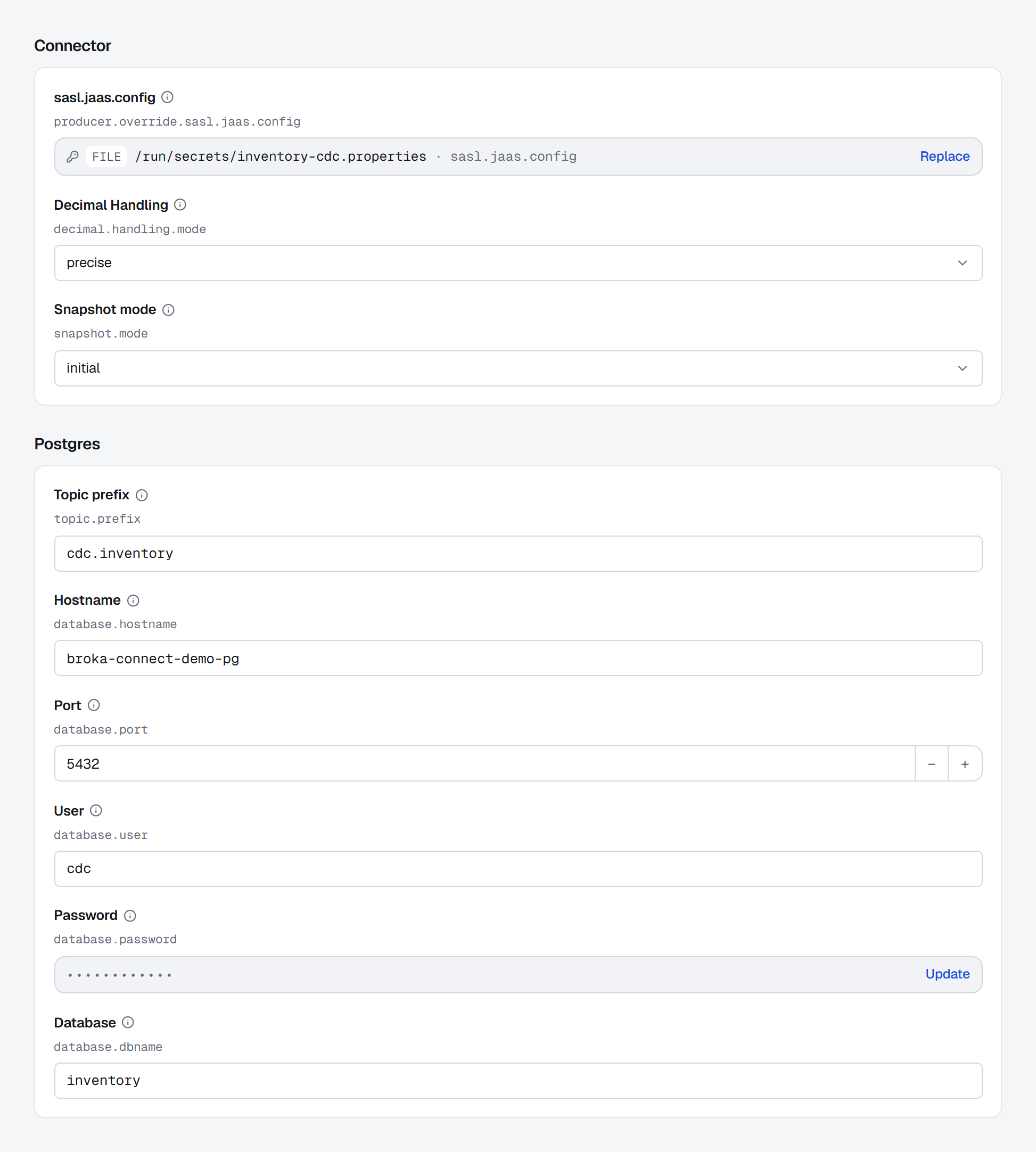This screenshot has height=1152, width=1036.
Task: Click the snapshot.mode key text
Action: tap(101, 334)
